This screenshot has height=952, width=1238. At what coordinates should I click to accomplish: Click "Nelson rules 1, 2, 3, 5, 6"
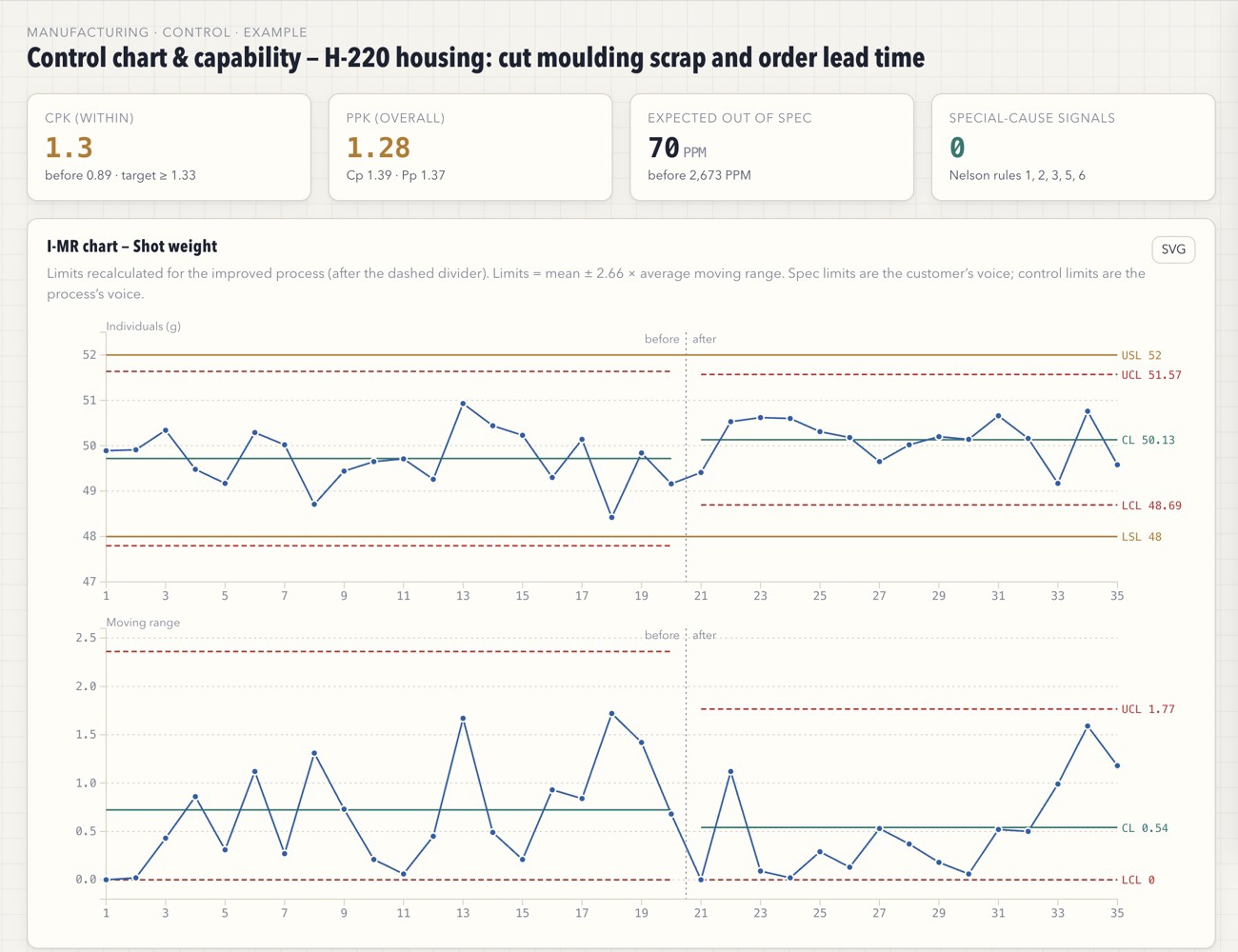(1017, 175)
